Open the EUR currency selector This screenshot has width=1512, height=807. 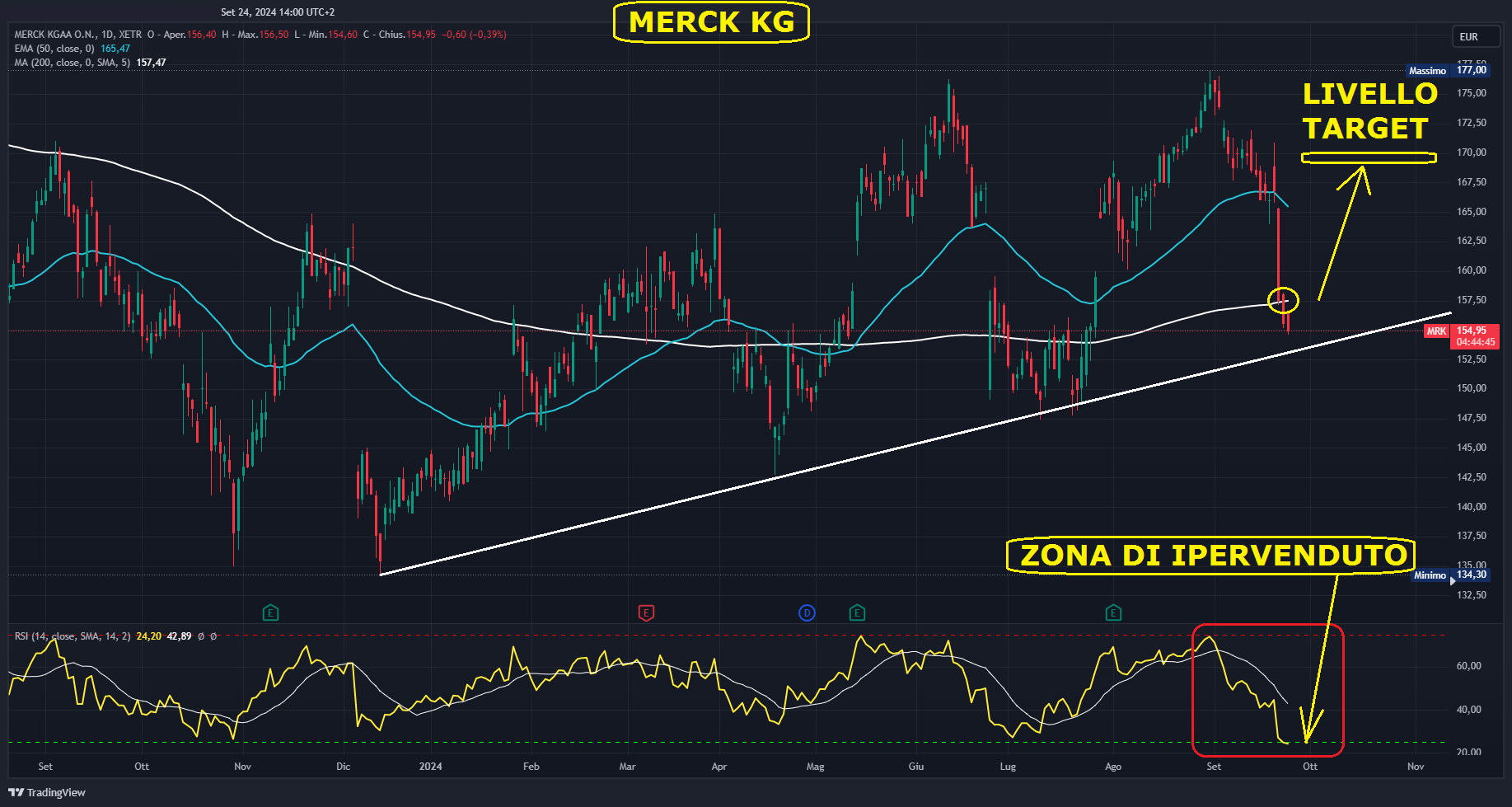coord(1475,37)
